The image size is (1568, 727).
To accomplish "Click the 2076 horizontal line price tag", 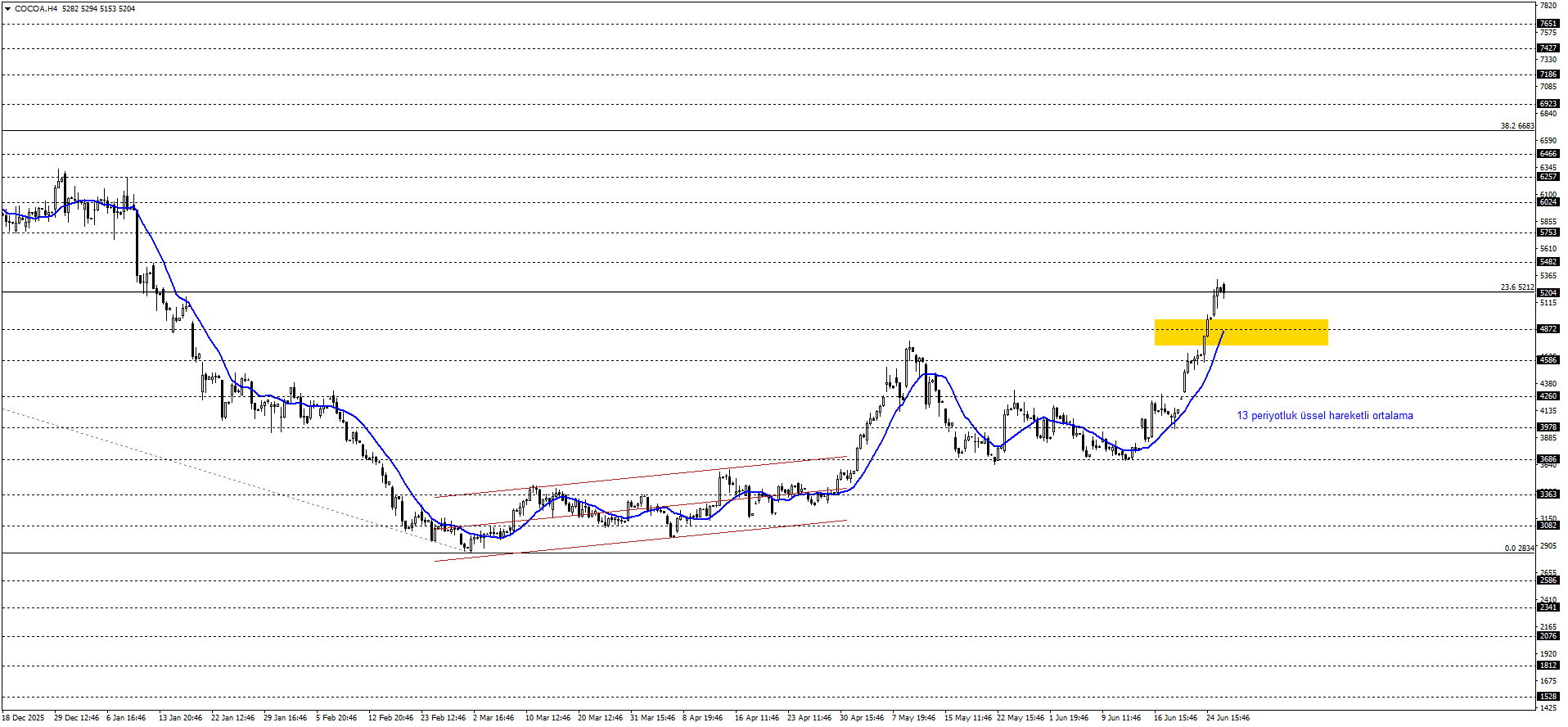I will coord(1548,636).
